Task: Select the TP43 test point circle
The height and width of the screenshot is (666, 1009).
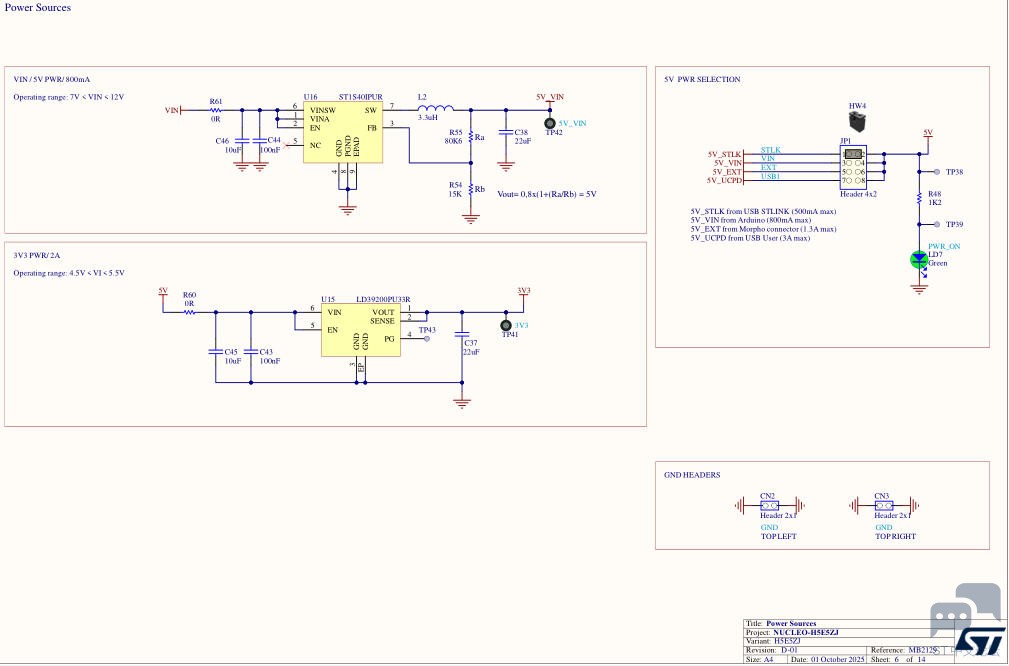Action: coord(427,338)
